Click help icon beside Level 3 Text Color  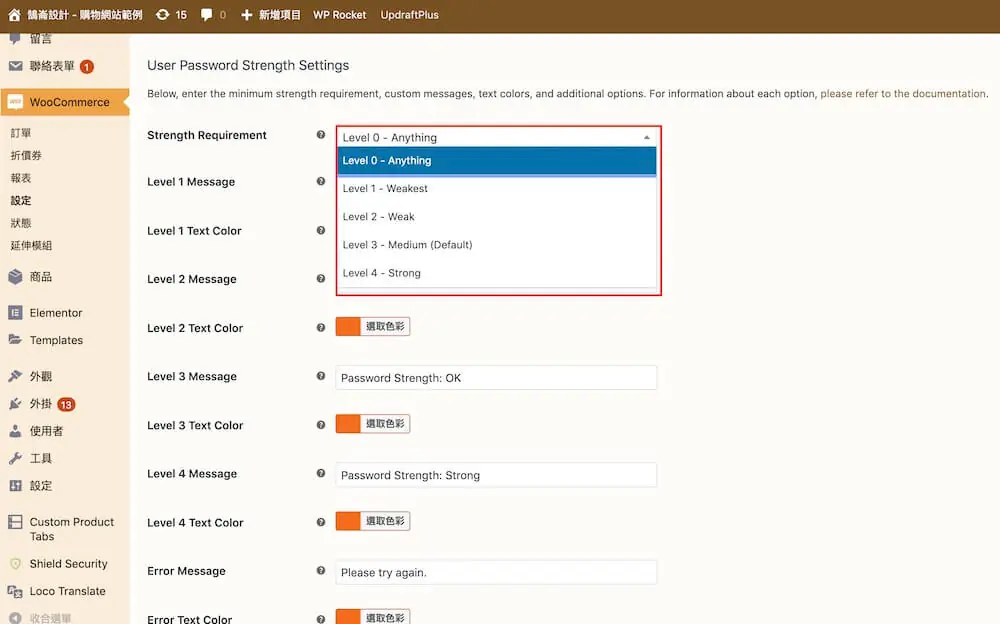pos(321,425)
